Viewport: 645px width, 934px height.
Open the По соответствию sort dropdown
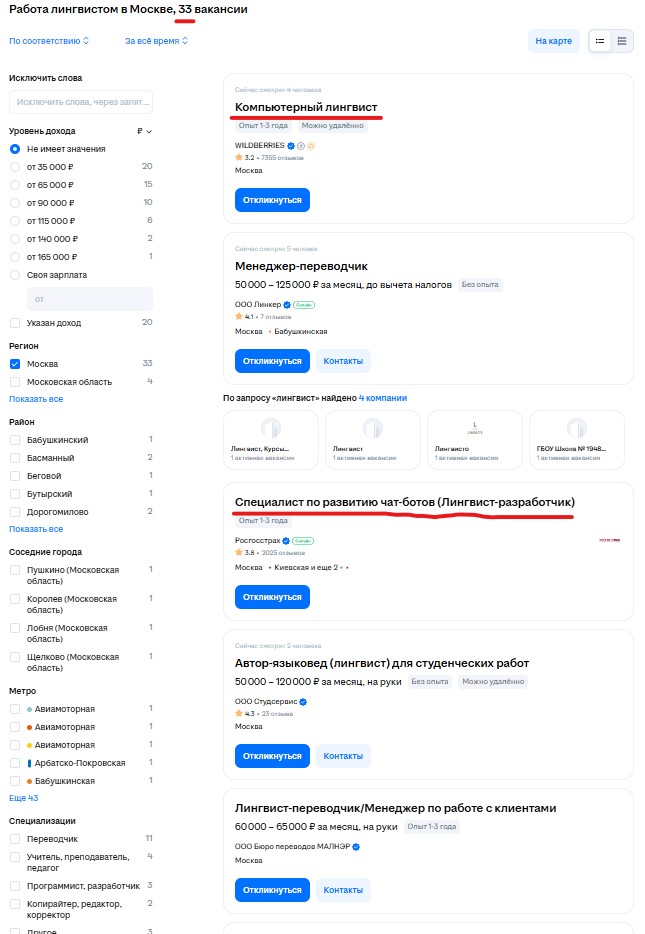pos(49,41)
